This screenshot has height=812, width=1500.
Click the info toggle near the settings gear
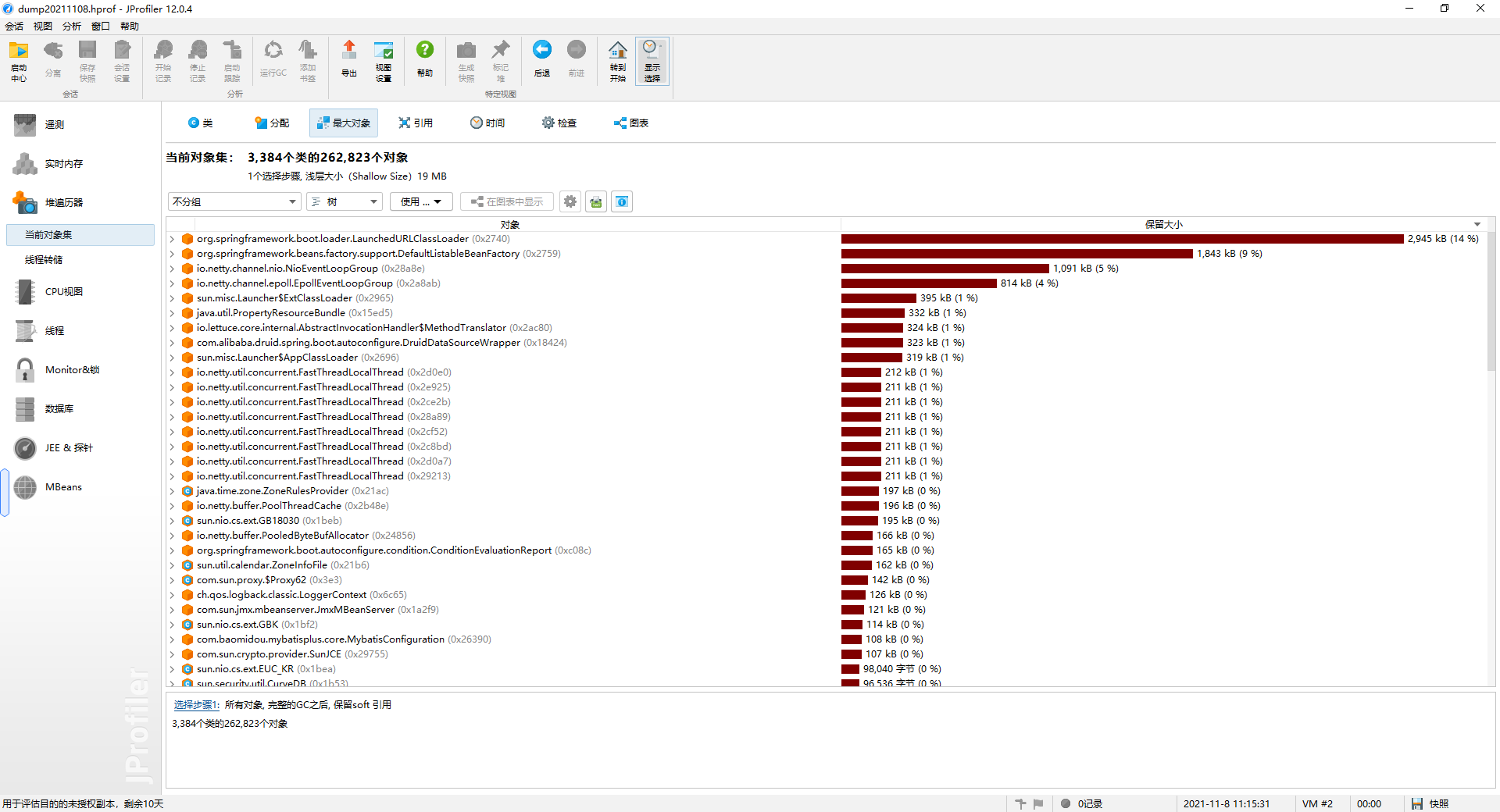click(621, 201)
